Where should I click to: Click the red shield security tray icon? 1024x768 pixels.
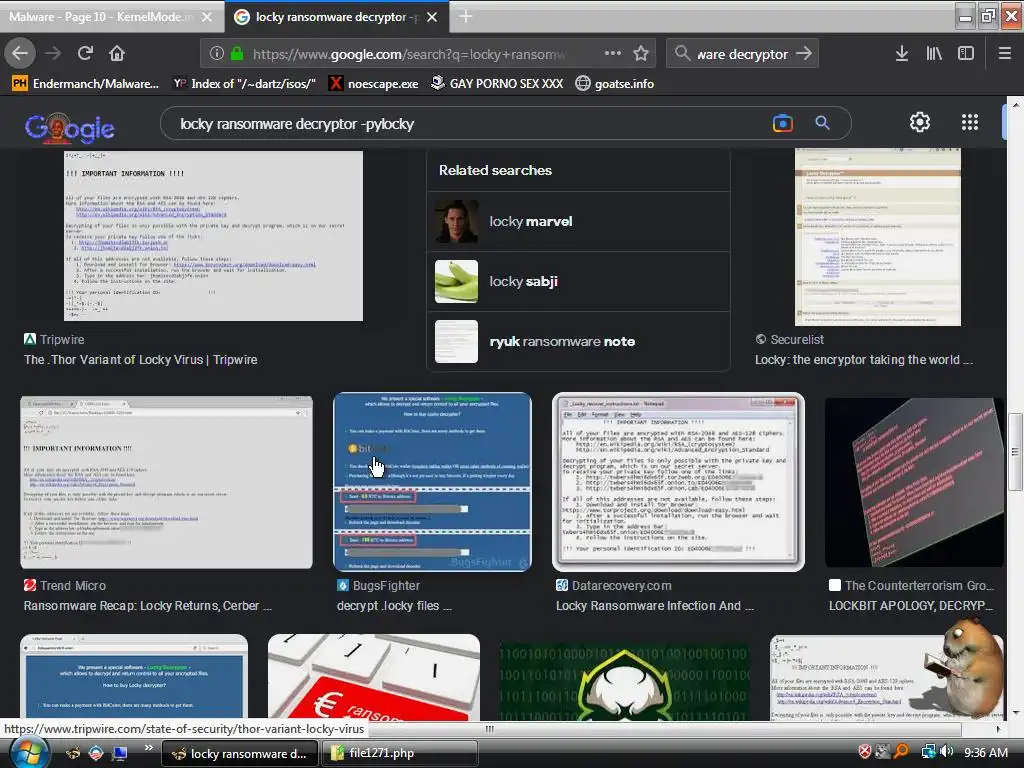coord(864,752)
